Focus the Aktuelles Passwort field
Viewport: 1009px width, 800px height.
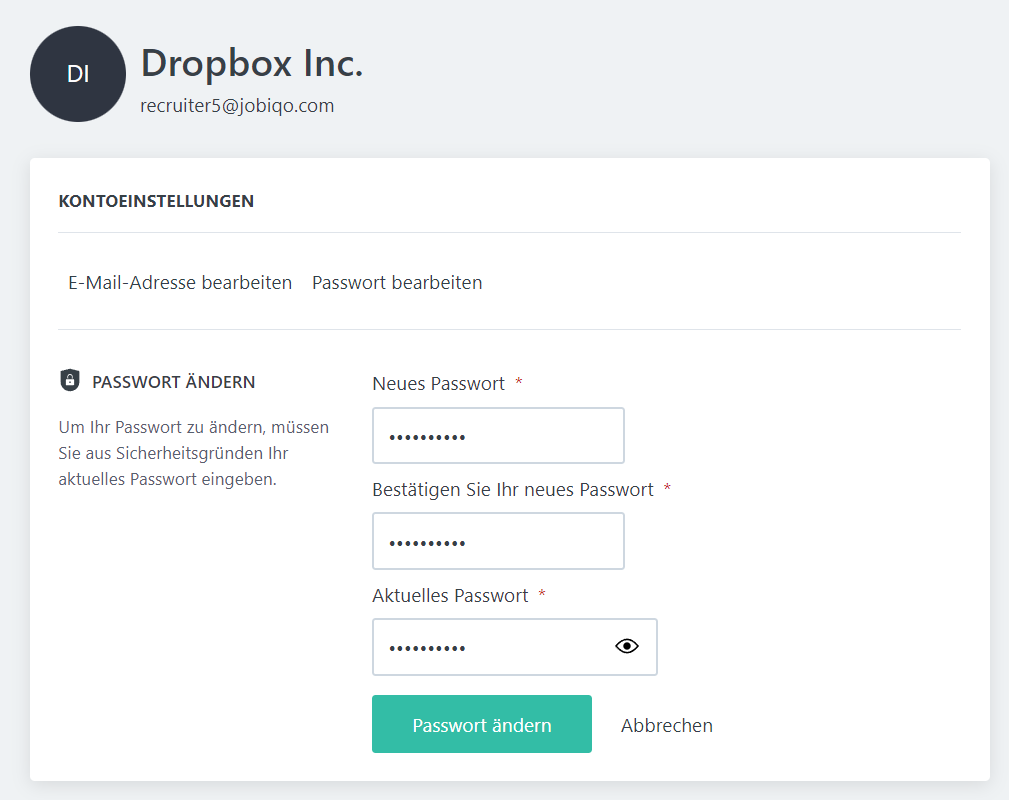[515, 647]
